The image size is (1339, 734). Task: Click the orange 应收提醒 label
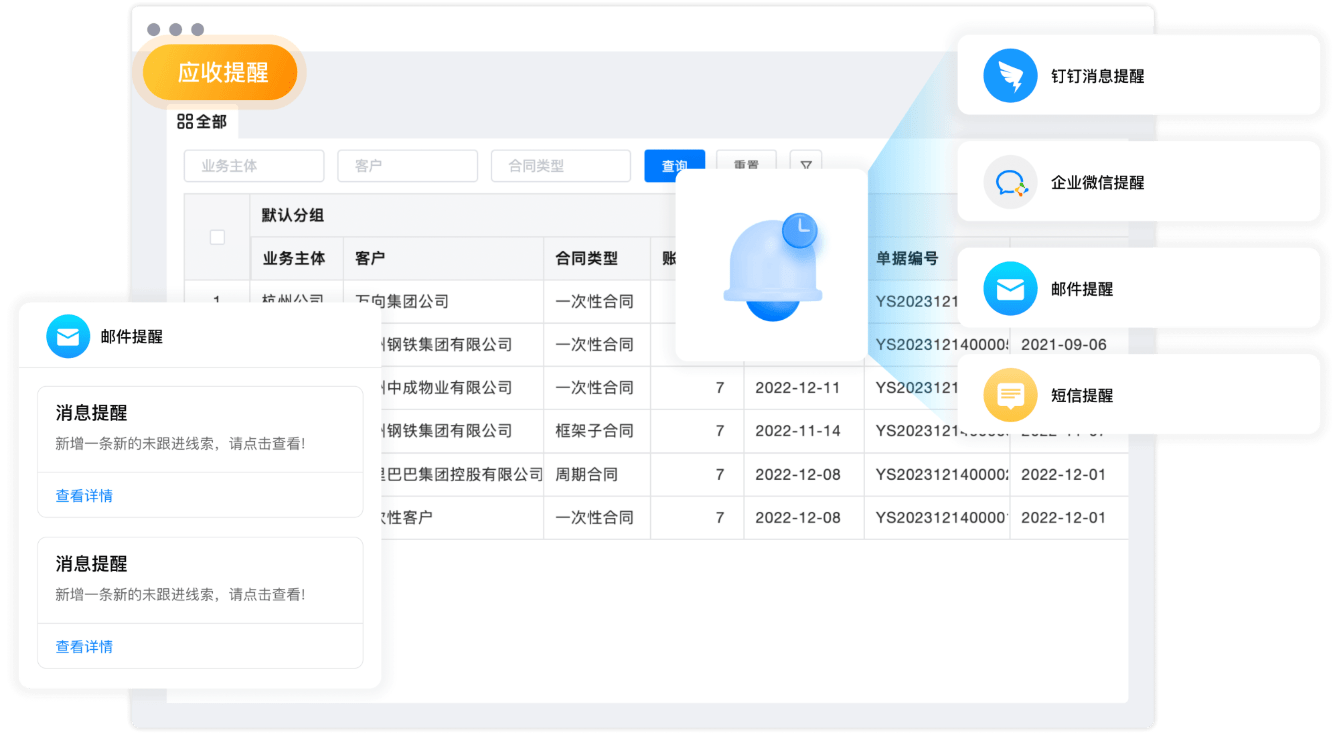(222, 73)
